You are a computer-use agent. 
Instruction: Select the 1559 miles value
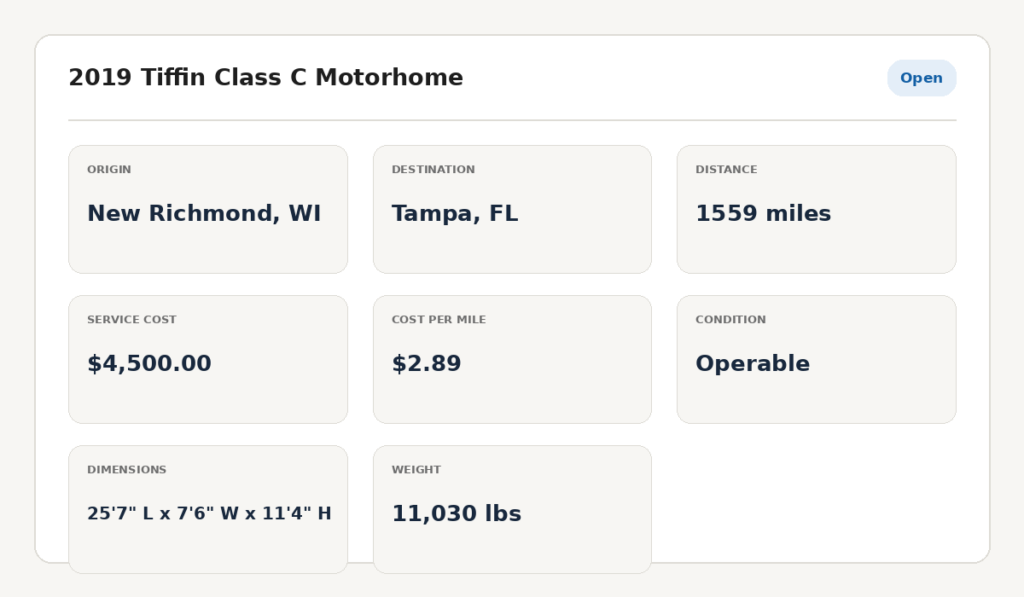click(x=763, y=214)
